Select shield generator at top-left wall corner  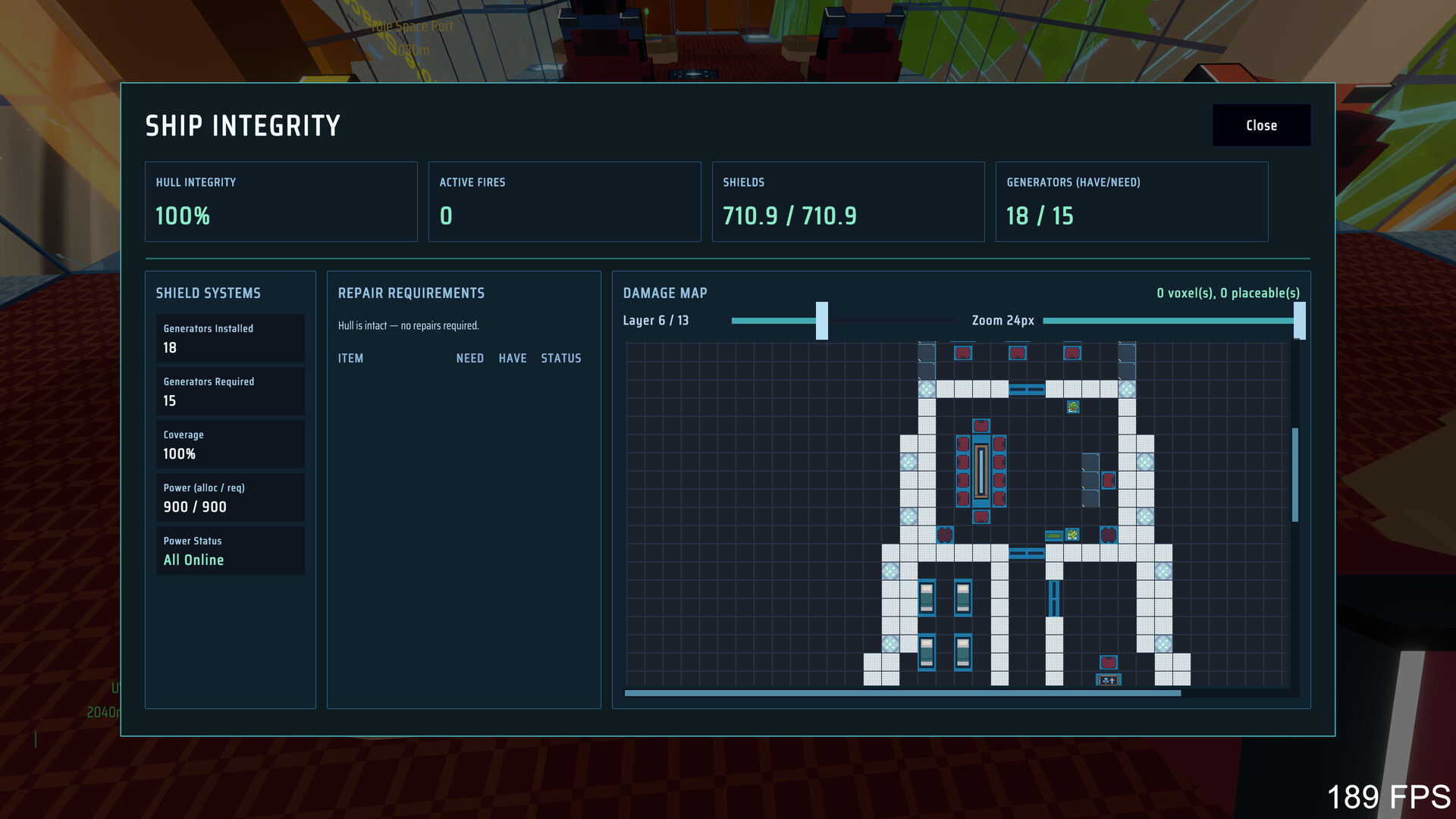tap(927, 390)
